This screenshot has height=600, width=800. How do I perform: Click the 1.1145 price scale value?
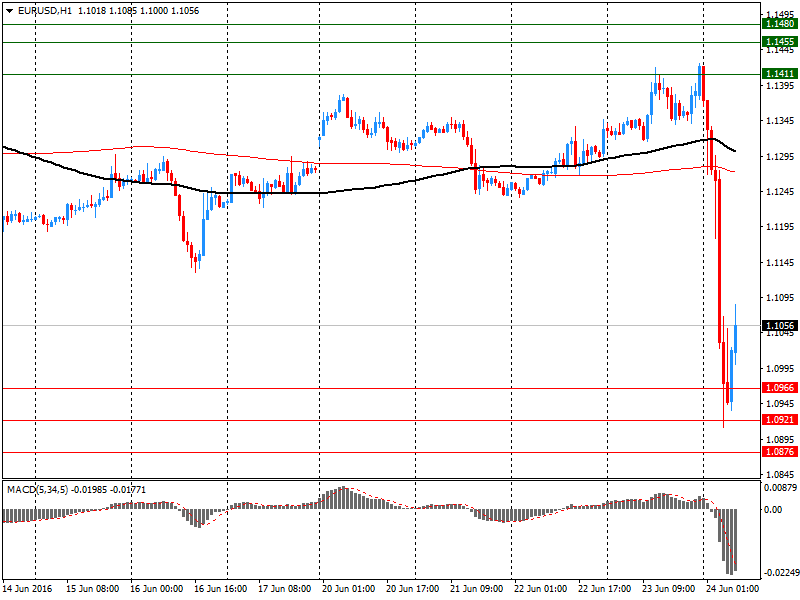tap(780, 262)
